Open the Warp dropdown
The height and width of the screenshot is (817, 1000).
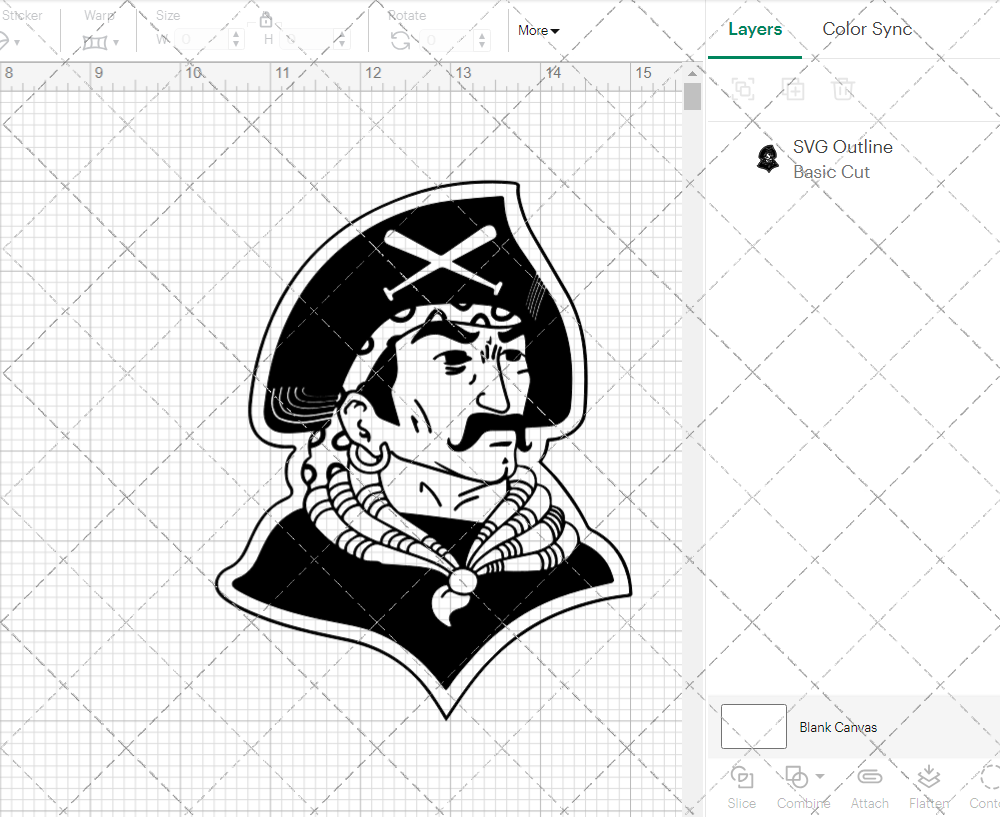click(100, 42)
